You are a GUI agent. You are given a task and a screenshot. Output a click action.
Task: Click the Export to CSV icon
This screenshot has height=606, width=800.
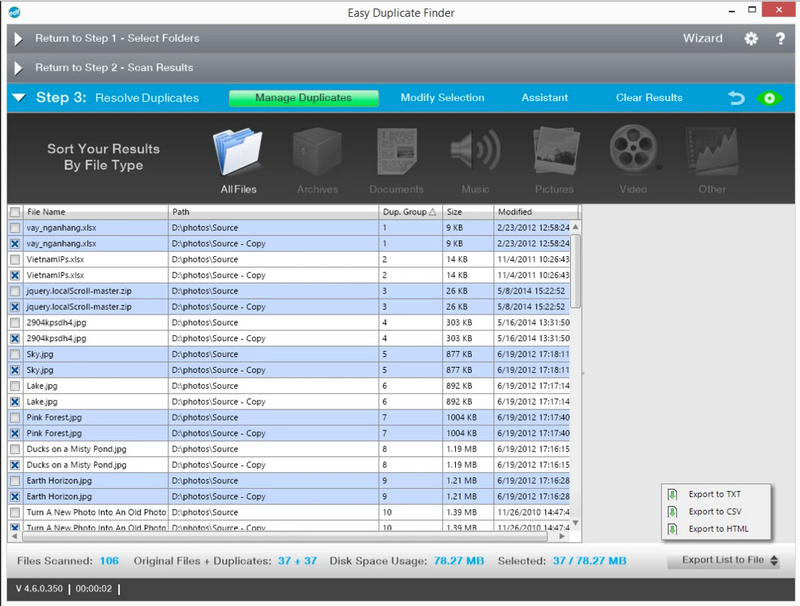coord(672,512)
